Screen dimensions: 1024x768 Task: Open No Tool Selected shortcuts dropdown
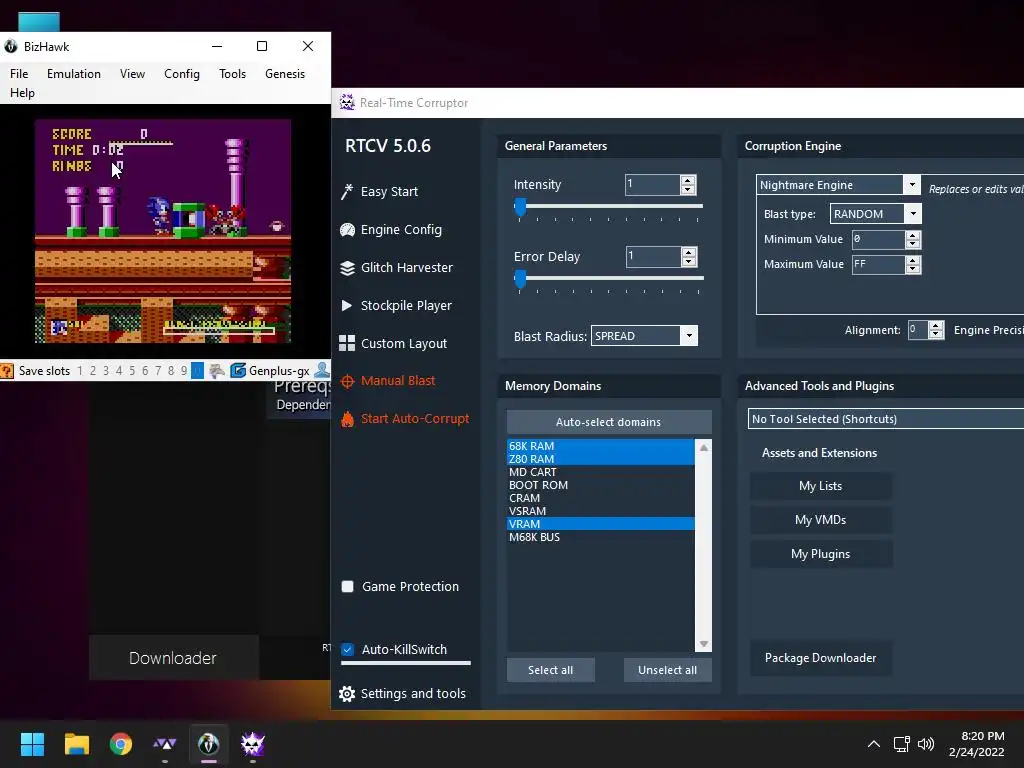click(886, 419)
